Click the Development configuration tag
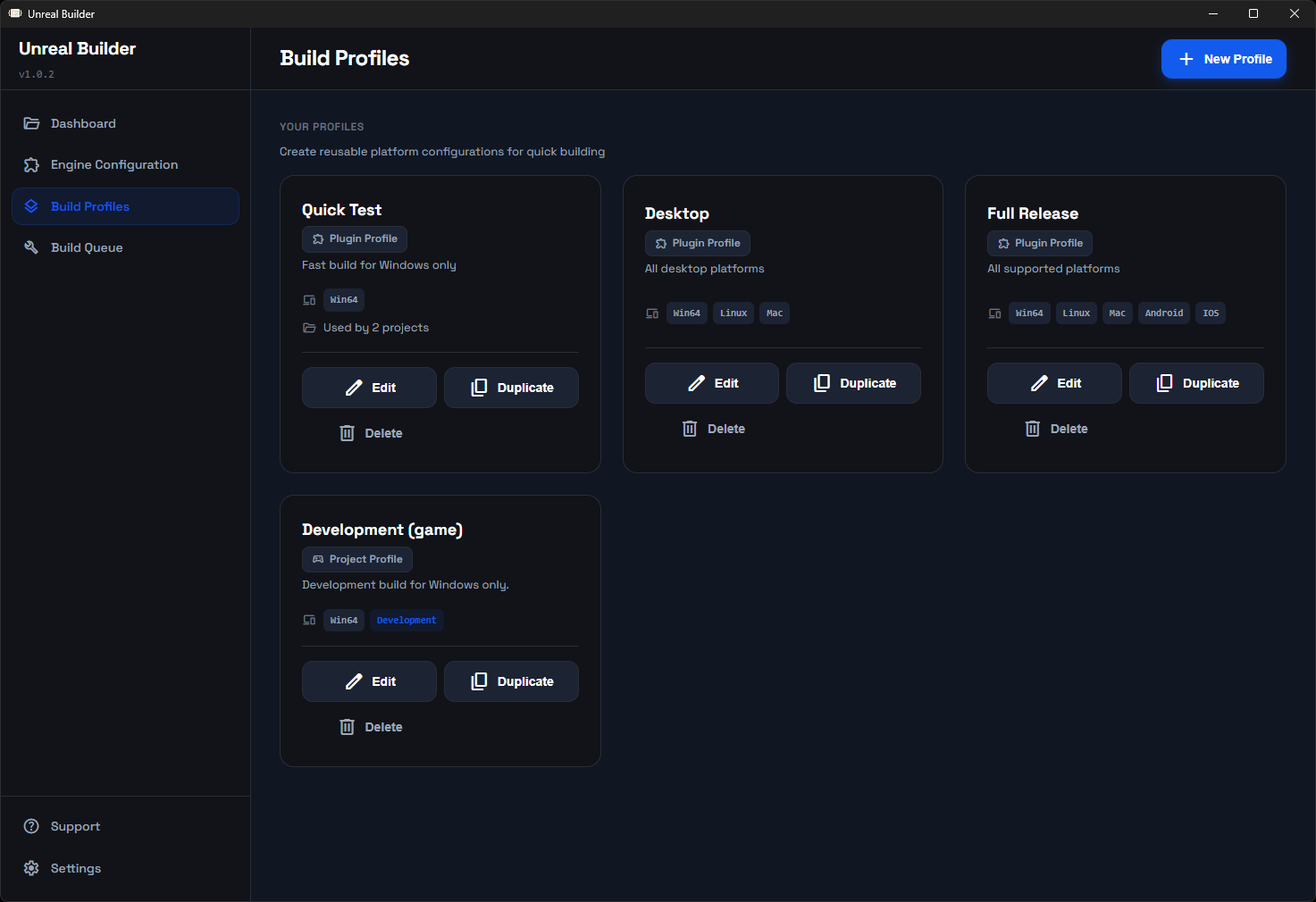 click(x=407, y=621)
